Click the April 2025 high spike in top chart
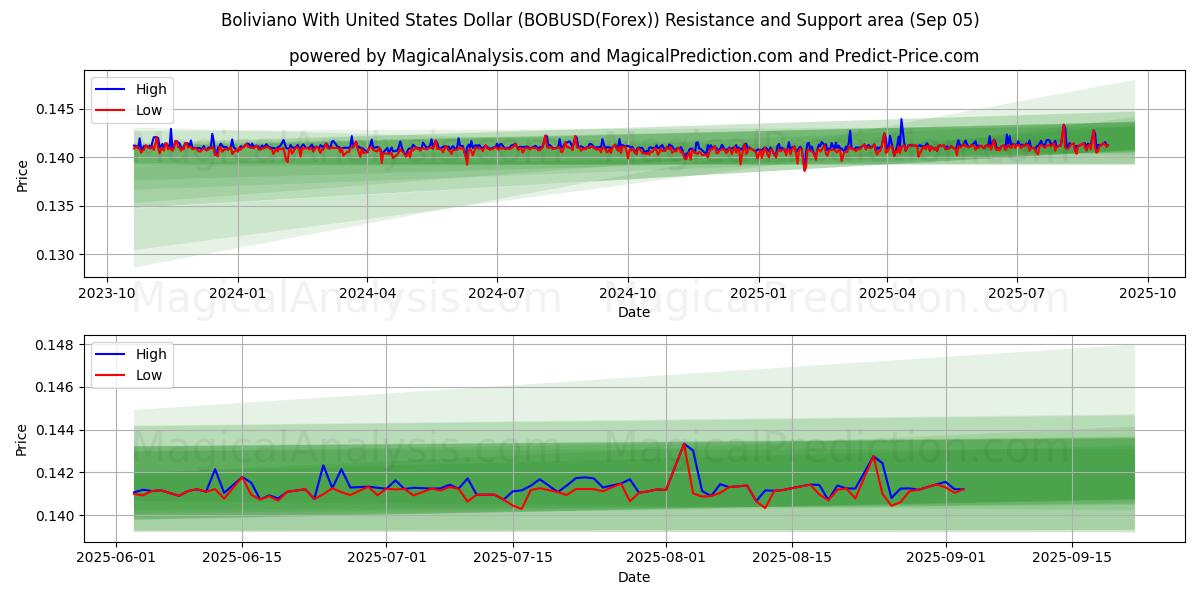 901,120
